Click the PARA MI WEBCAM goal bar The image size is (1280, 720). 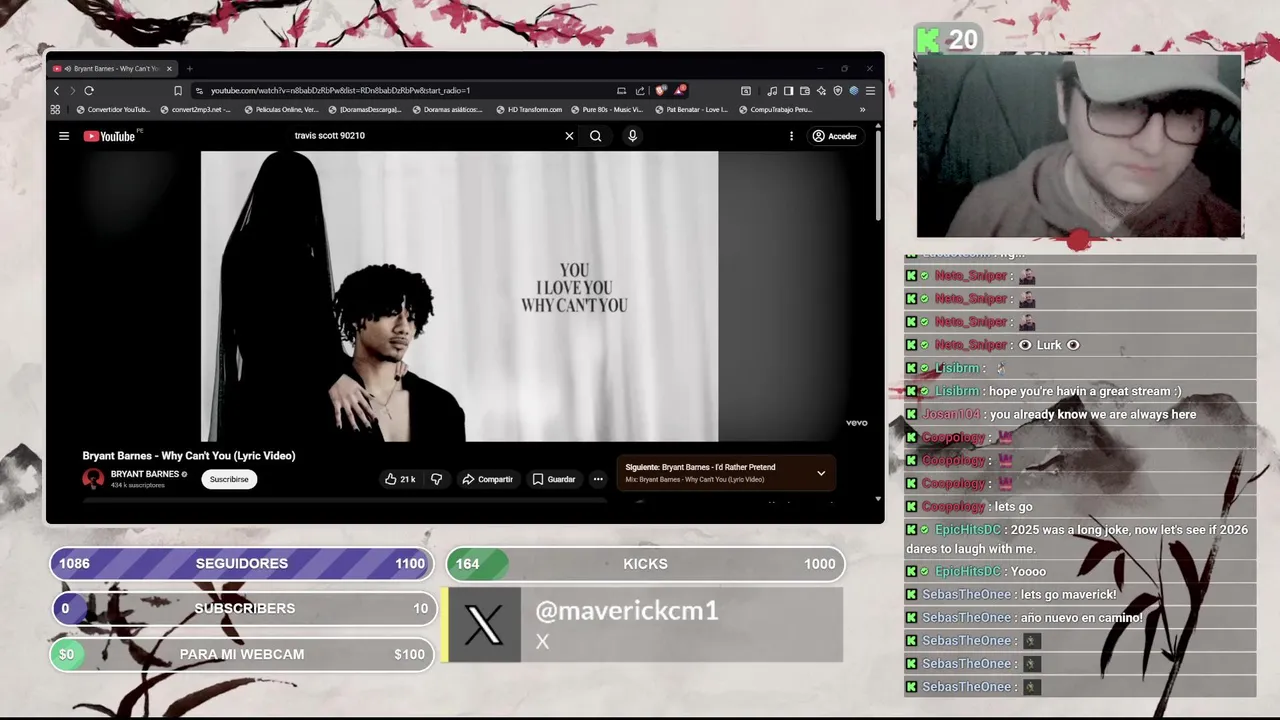click(x=242, y=654)
